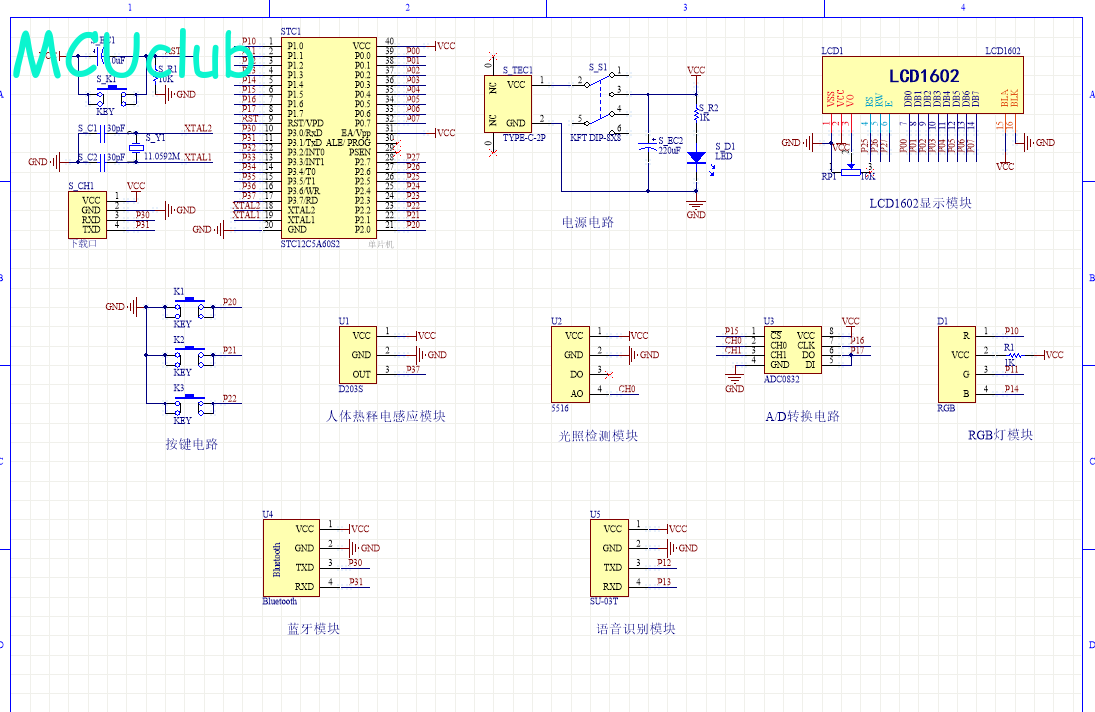This screenshot has width=1095, height=712.
Task: Select the ADC0832 converter chip U3
Action: tap(793, 349)
